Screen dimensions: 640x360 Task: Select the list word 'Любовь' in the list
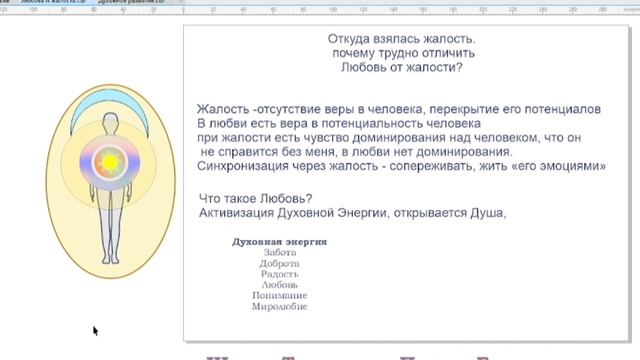(280, 285)
